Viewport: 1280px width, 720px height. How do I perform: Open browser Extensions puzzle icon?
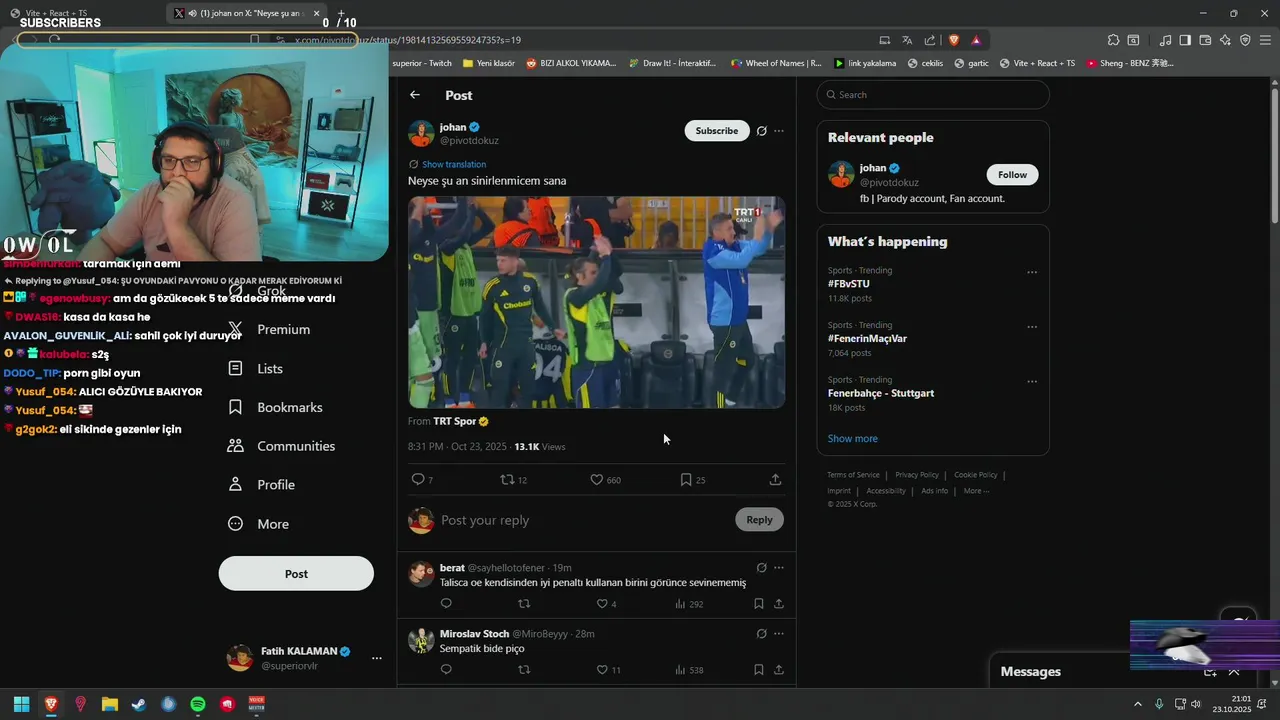pos(1113,40)
